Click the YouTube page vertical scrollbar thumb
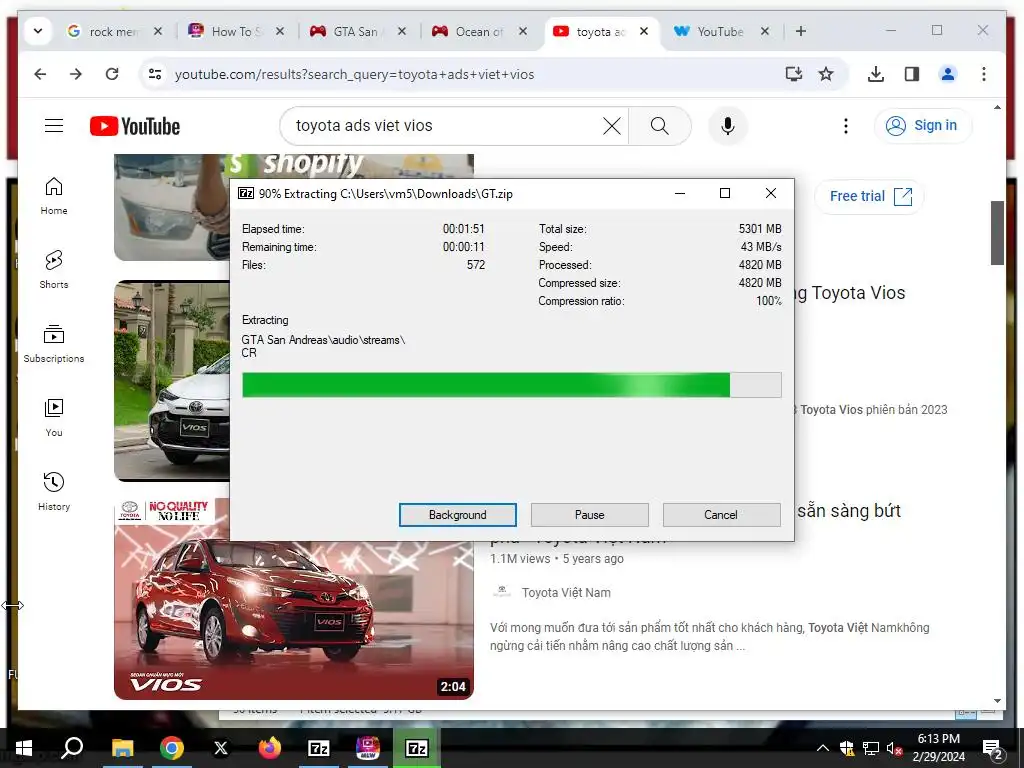This screenshot has width=1024, height=768. (x=997, y=232)
